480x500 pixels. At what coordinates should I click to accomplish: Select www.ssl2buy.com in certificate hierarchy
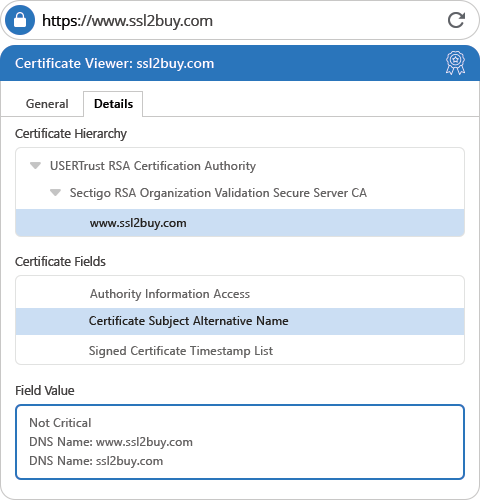(x=240, y=223)
